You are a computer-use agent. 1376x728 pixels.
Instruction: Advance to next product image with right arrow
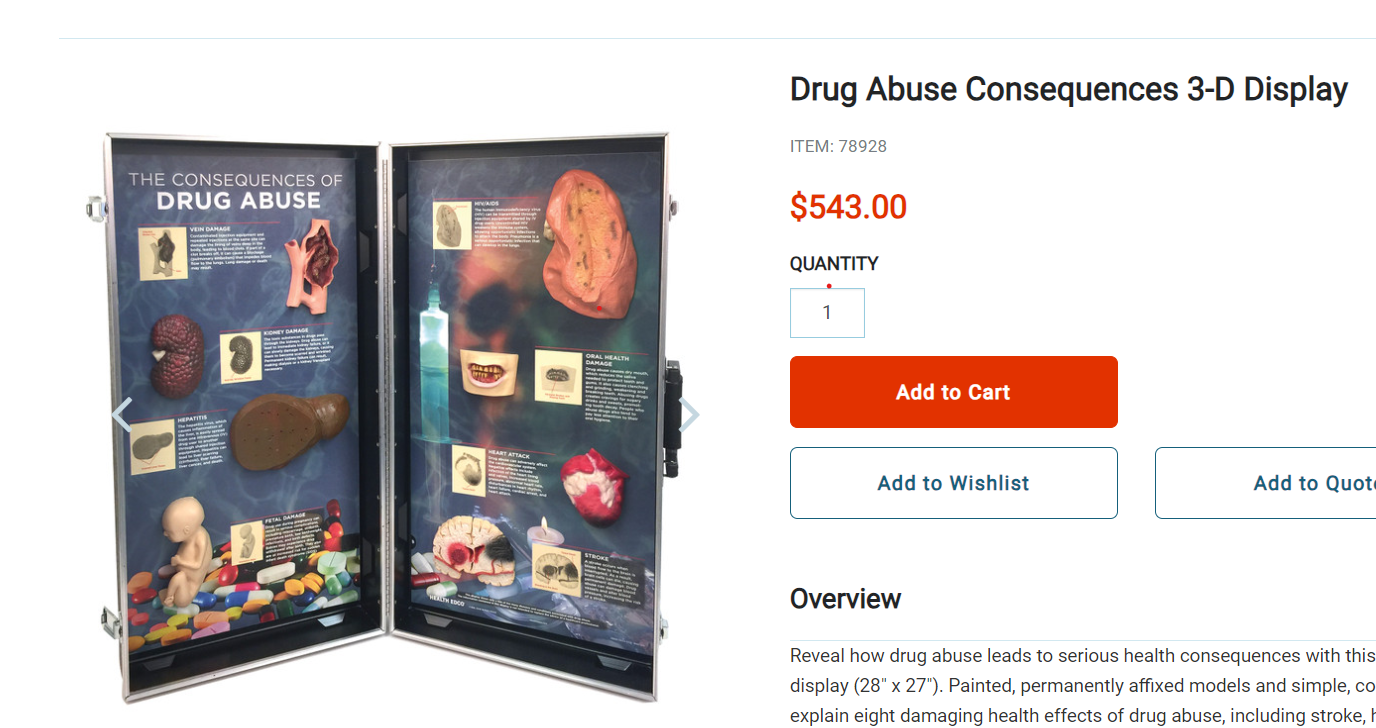click(689, 415)
